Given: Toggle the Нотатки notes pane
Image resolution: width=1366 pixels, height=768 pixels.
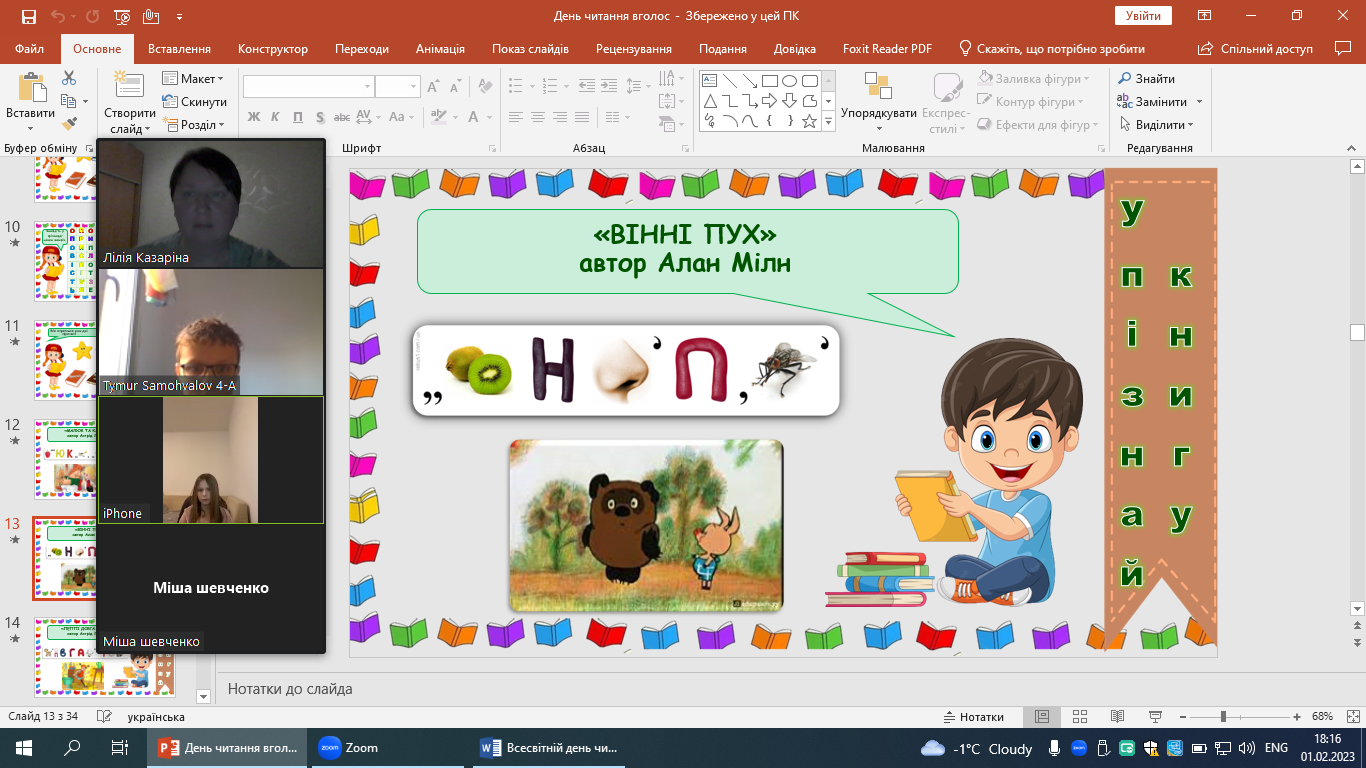Looking at the screenshot, I should click(974, 717).
